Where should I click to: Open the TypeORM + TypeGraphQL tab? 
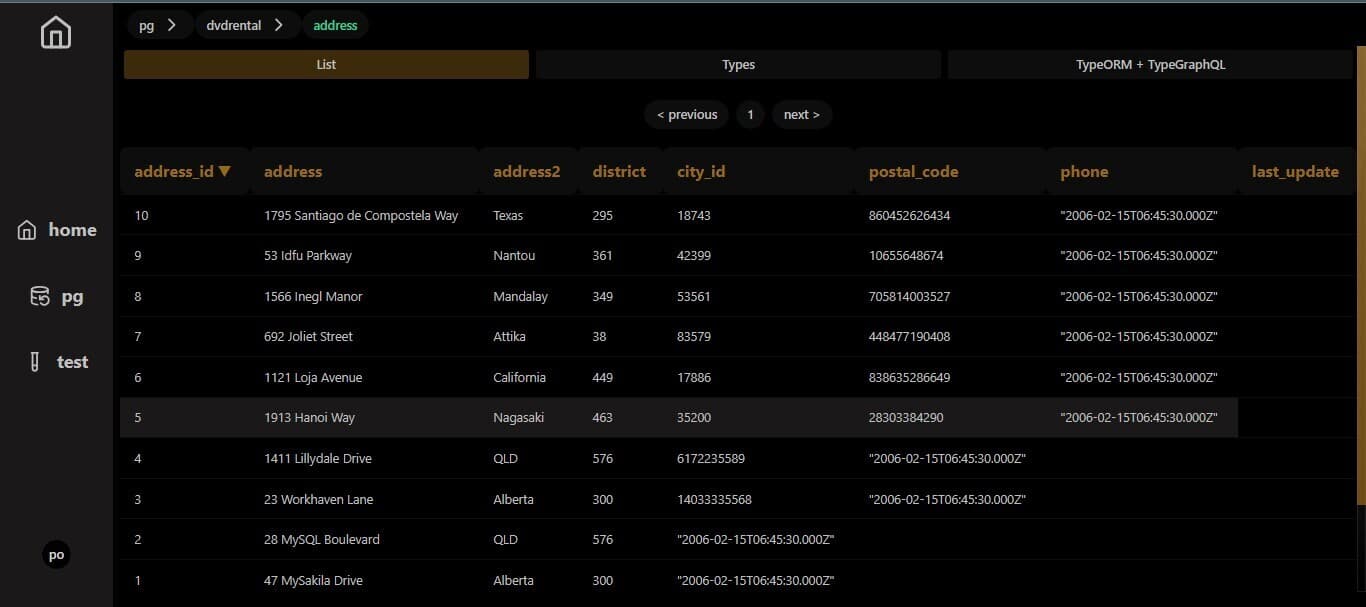(x=1150, y=64)
